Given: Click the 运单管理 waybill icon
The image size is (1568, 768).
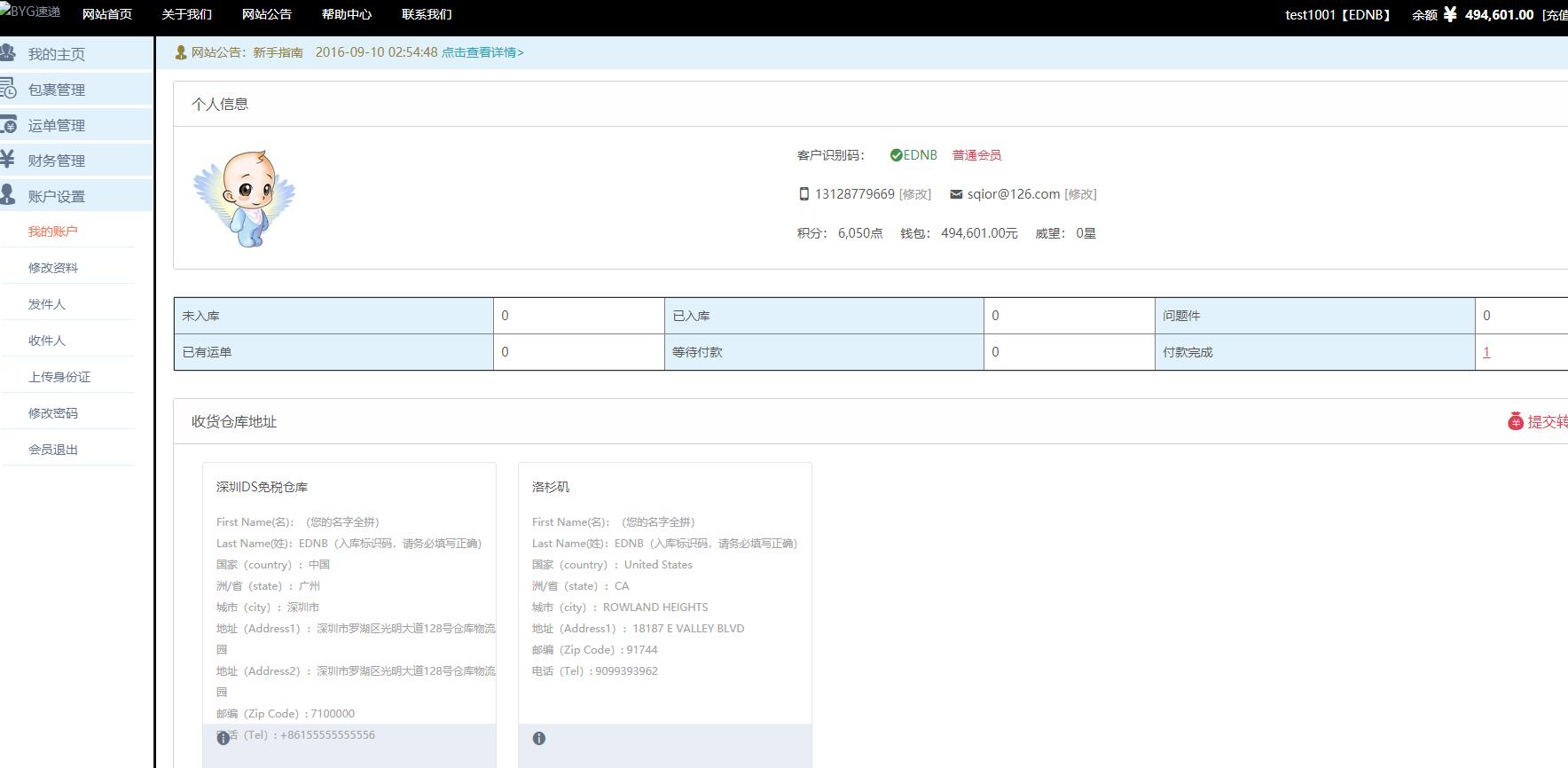Looking at the screenshot, I should point(8,125).
